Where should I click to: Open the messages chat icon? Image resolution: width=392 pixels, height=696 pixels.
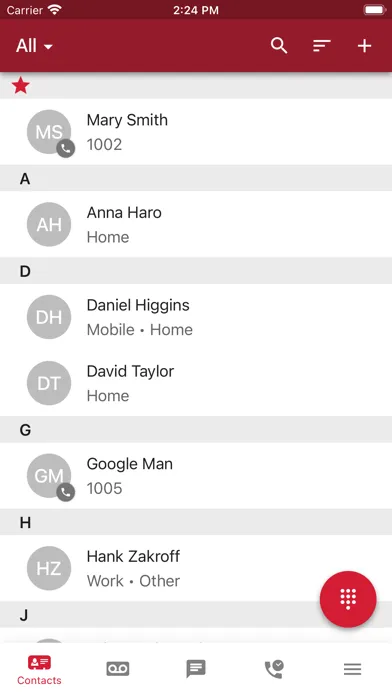196,669
